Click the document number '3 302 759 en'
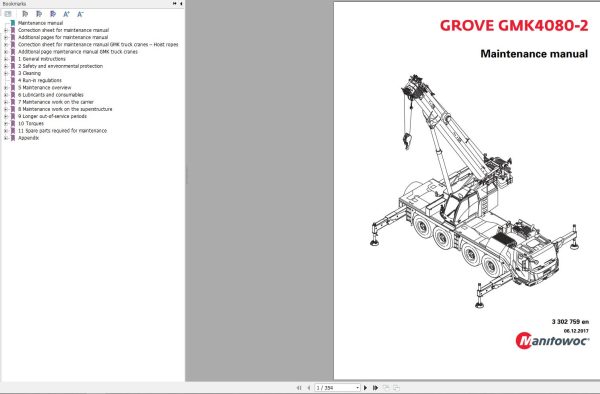Image resolution: width=600 pixels, height=394 pixels. [x=570, y=322]
